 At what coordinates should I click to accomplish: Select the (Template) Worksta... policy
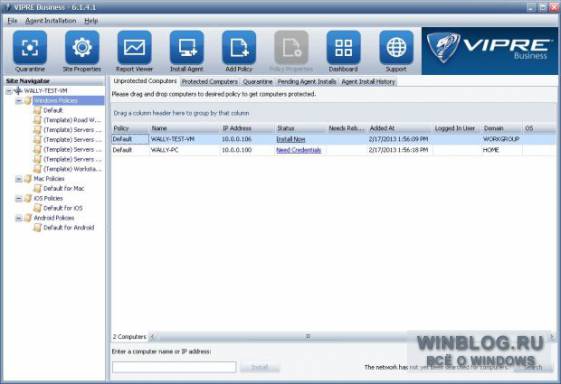pyautogui.click(x=72, y=169)
